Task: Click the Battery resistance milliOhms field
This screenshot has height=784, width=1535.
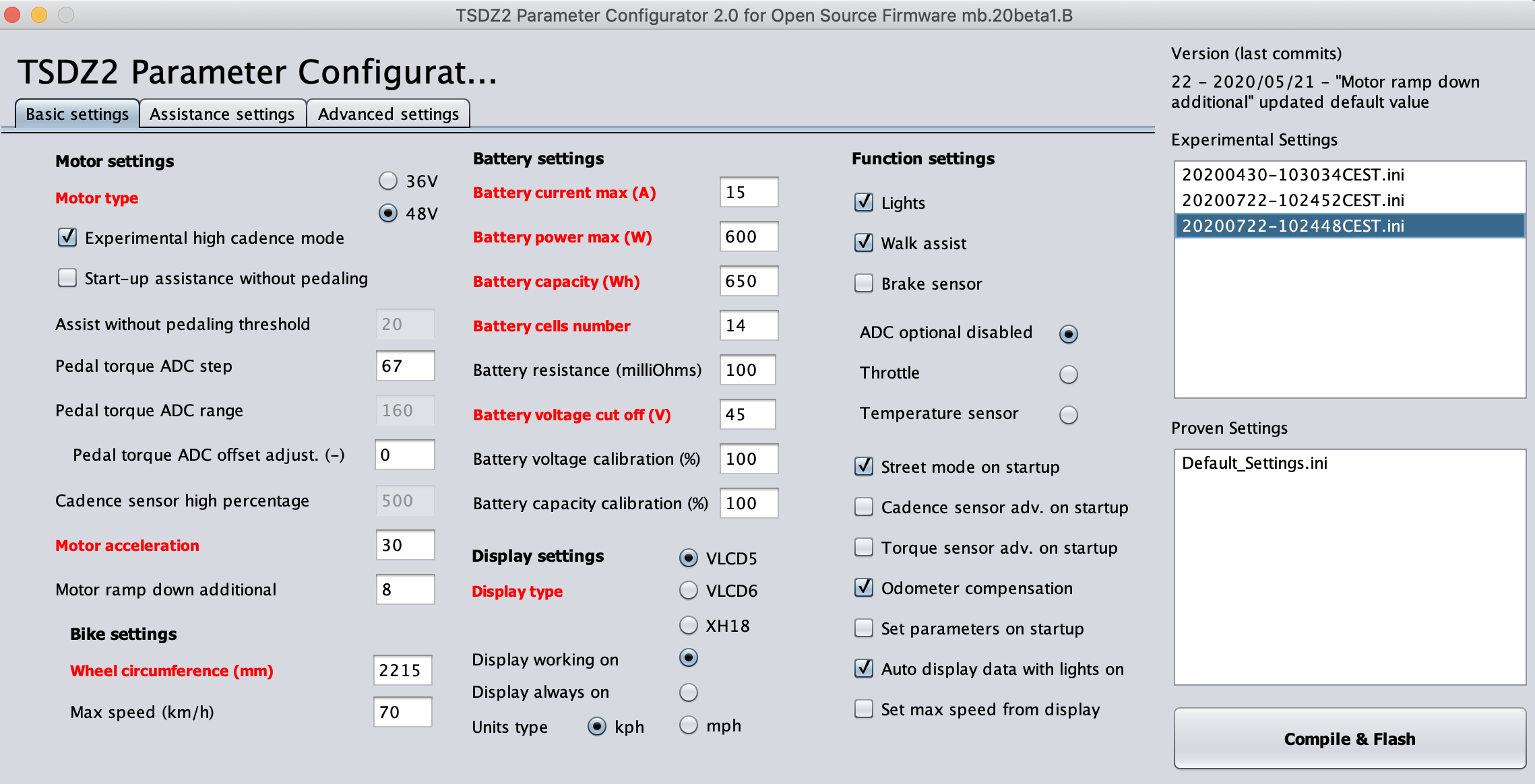Action: (x=747, y=370)
